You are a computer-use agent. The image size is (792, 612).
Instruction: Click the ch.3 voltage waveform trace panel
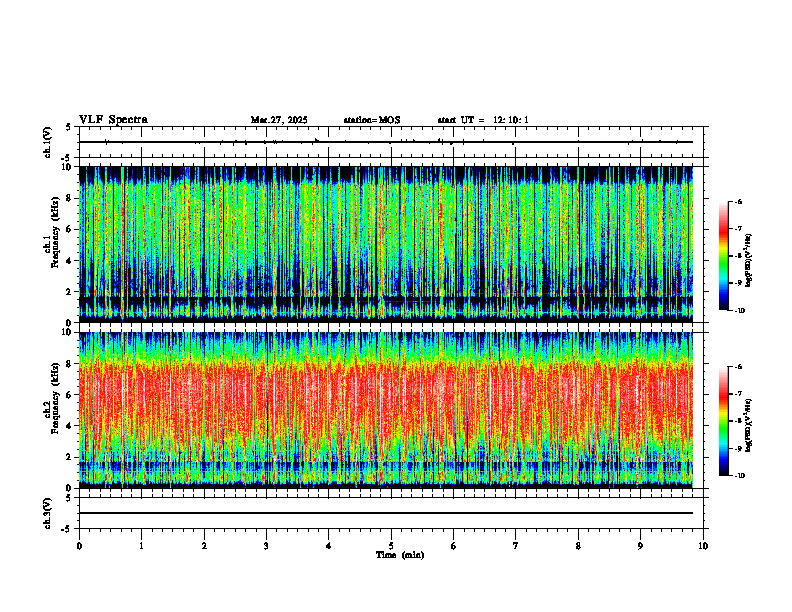(391, 513)
